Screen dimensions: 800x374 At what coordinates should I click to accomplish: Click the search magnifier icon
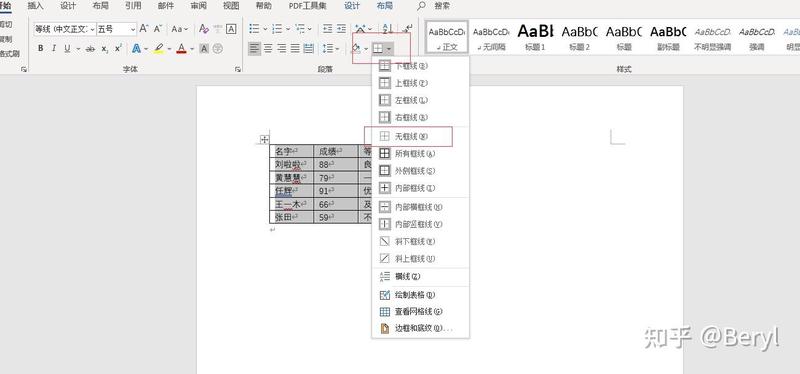pos(421,6)
